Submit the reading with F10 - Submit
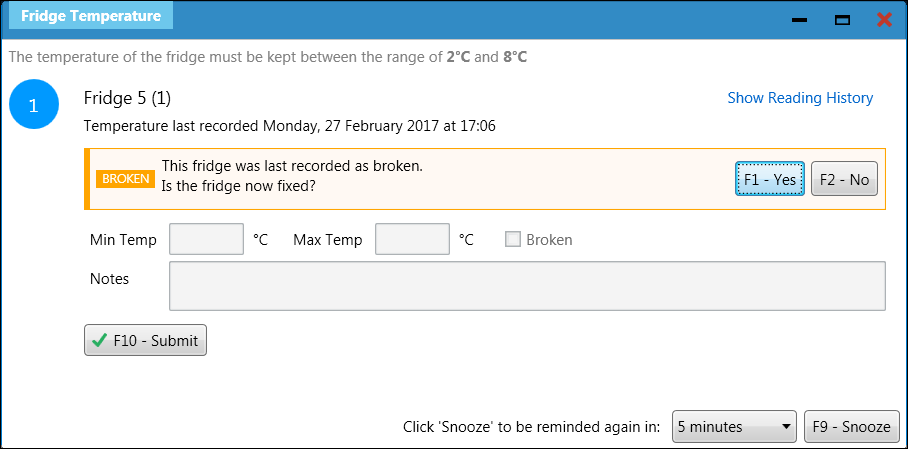Image resolution: width=908 pixels, height=449 pixels. 146,340
